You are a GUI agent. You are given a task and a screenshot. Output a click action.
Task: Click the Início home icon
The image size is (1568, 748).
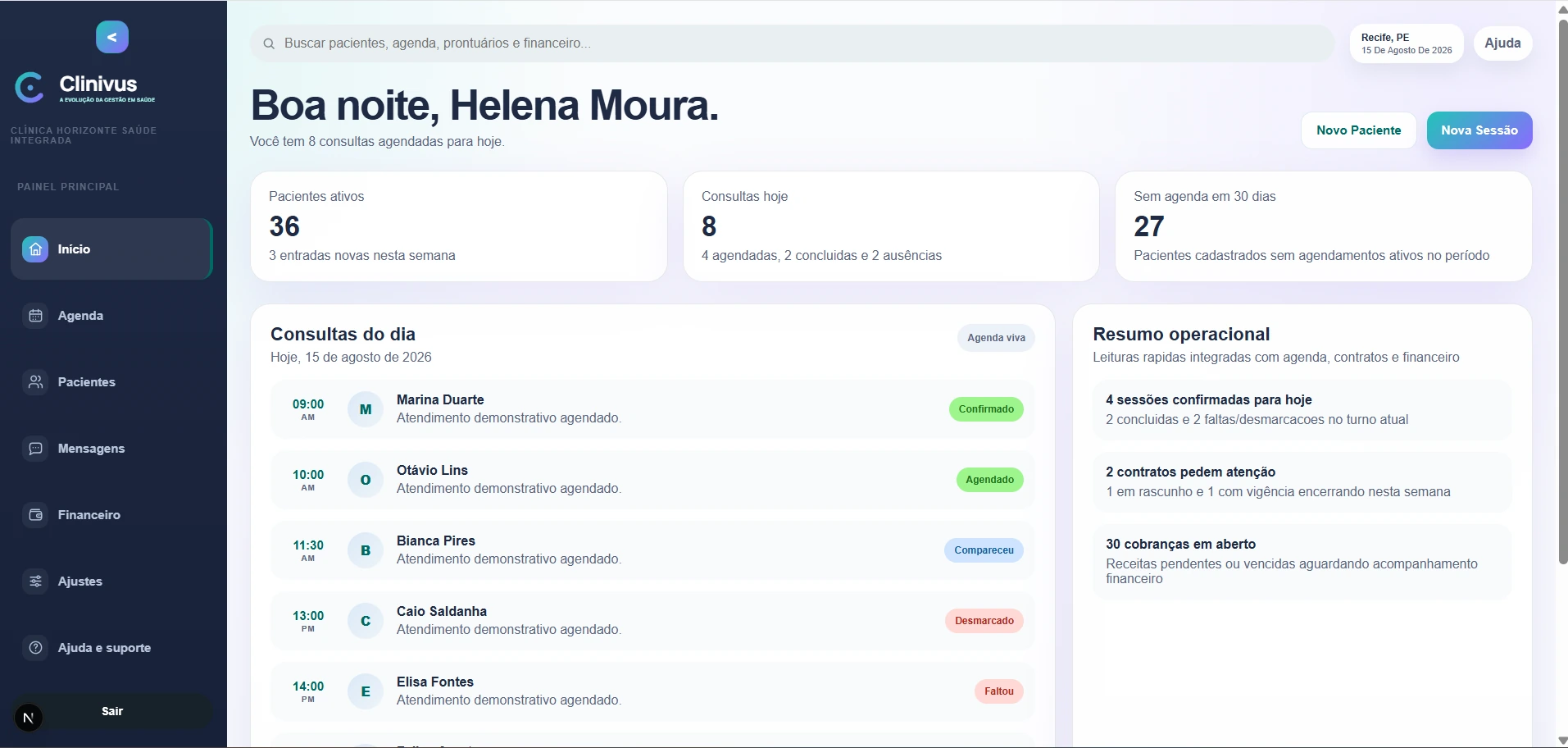tap(35, 249)
